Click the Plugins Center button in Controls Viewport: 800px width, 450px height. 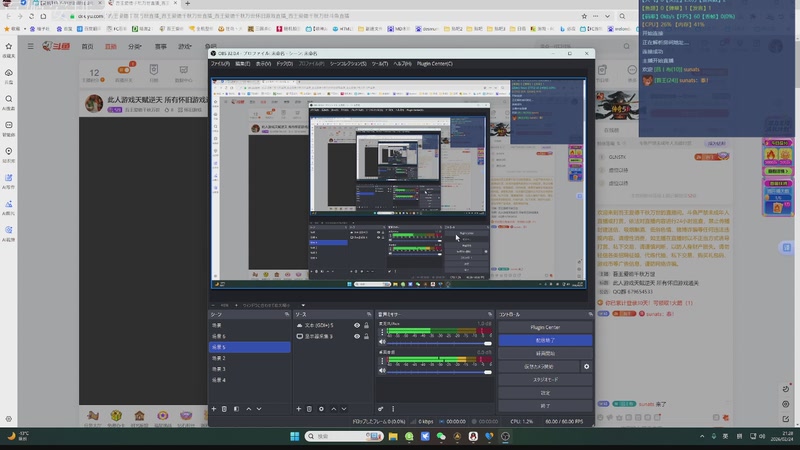[545, 327]
